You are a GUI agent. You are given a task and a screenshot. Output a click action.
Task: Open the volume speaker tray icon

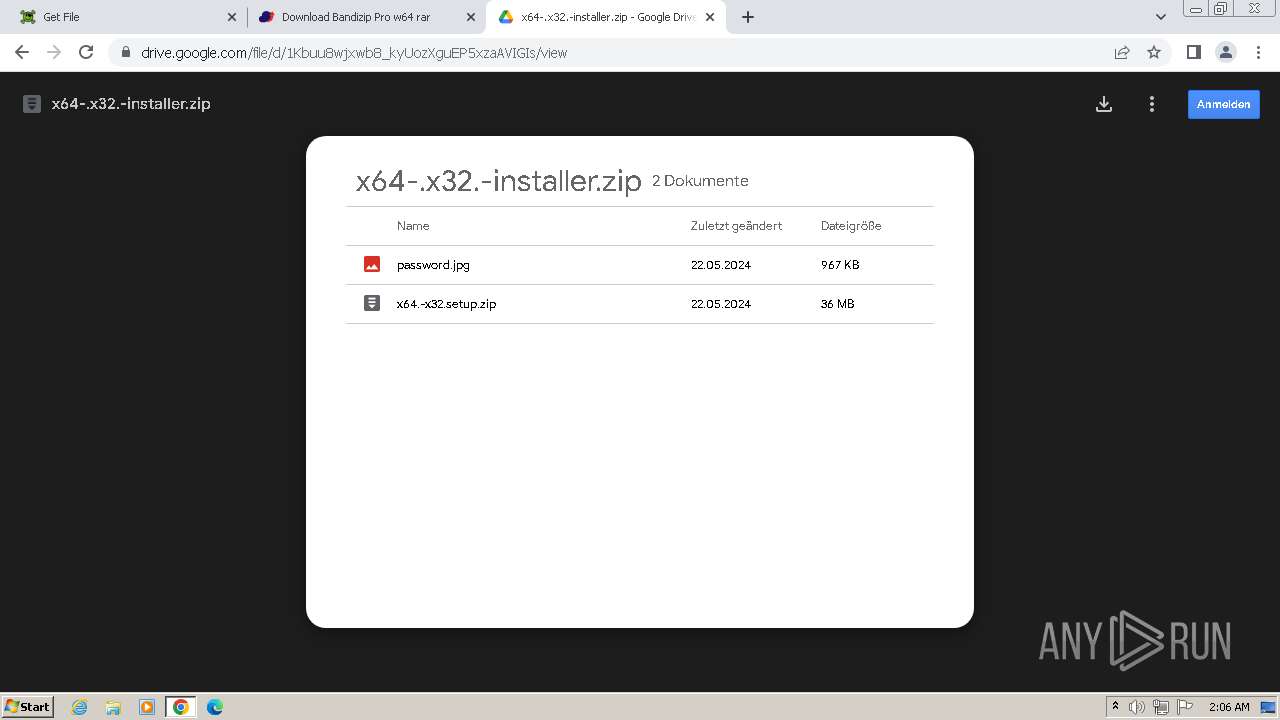click(1137, 707)
